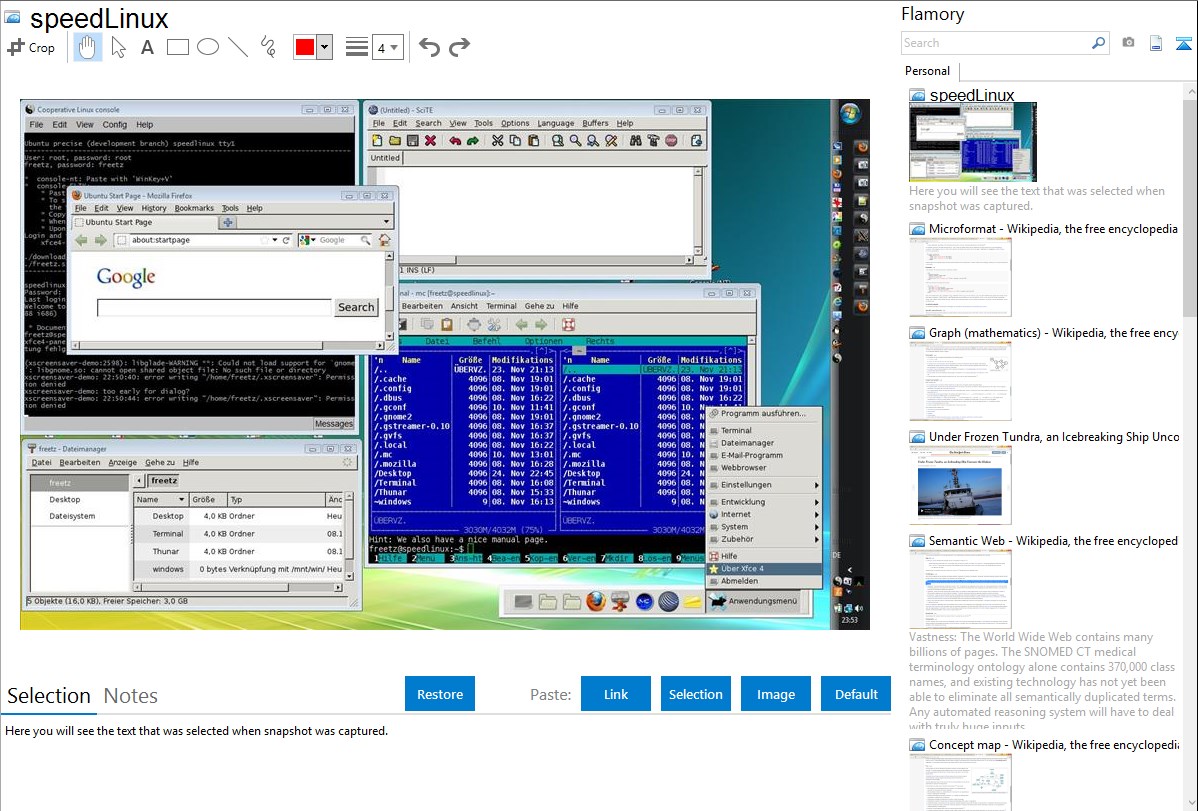Expand the Internet submenu
This screenshot has width=1198, height=811.
[764, 514]
